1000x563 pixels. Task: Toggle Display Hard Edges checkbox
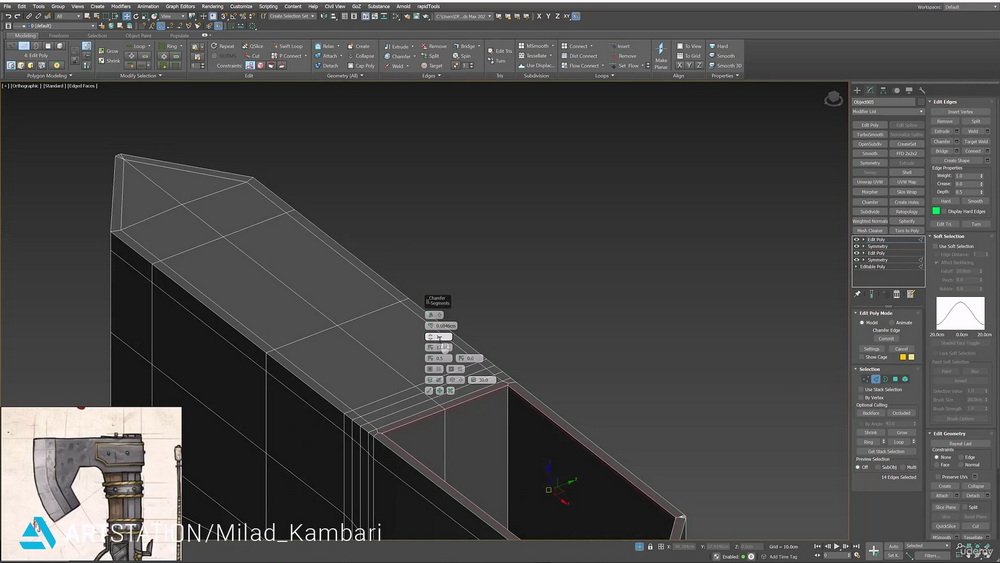coord(944,211)
